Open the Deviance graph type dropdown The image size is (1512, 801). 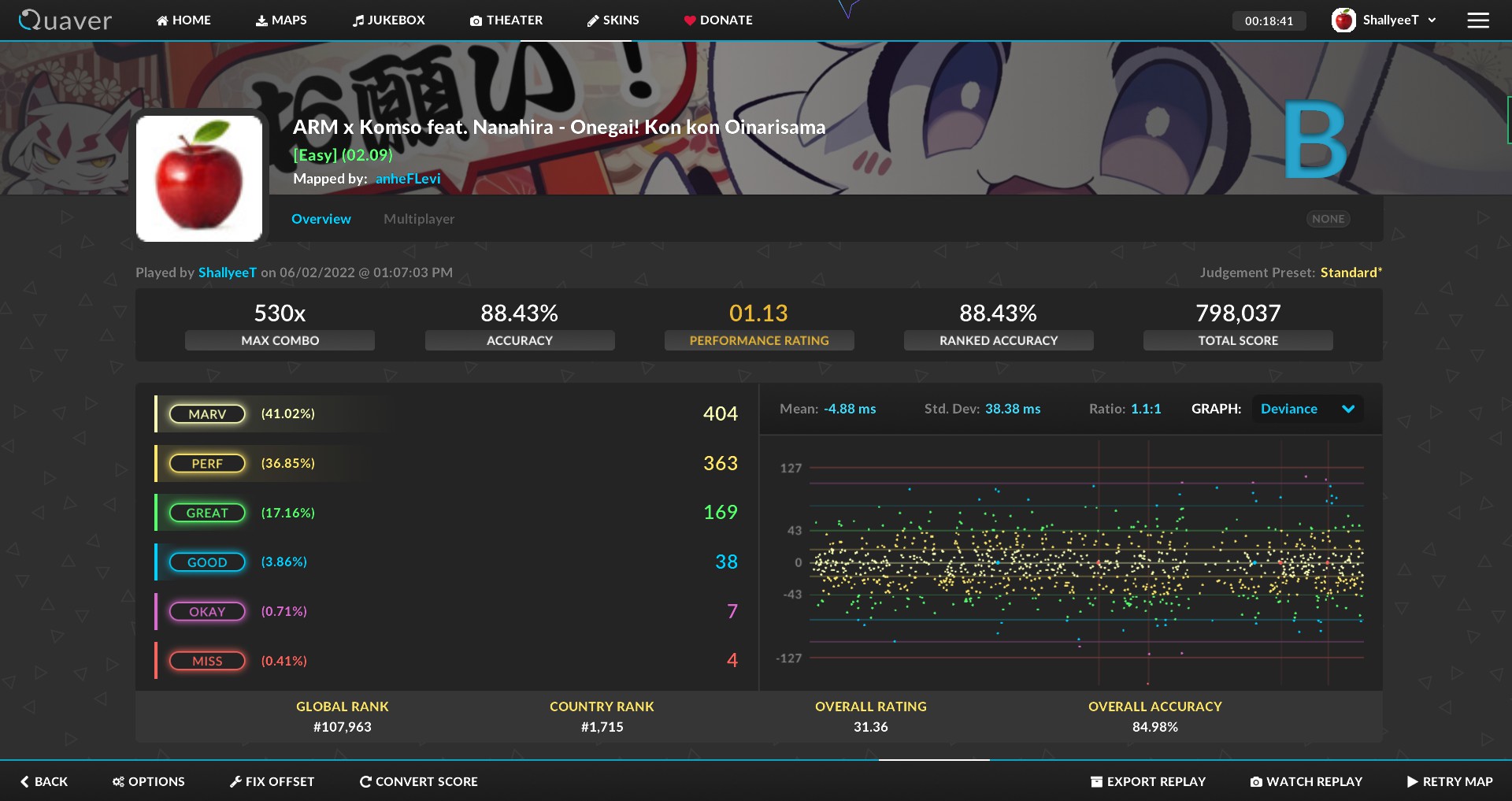[1307, 409]
